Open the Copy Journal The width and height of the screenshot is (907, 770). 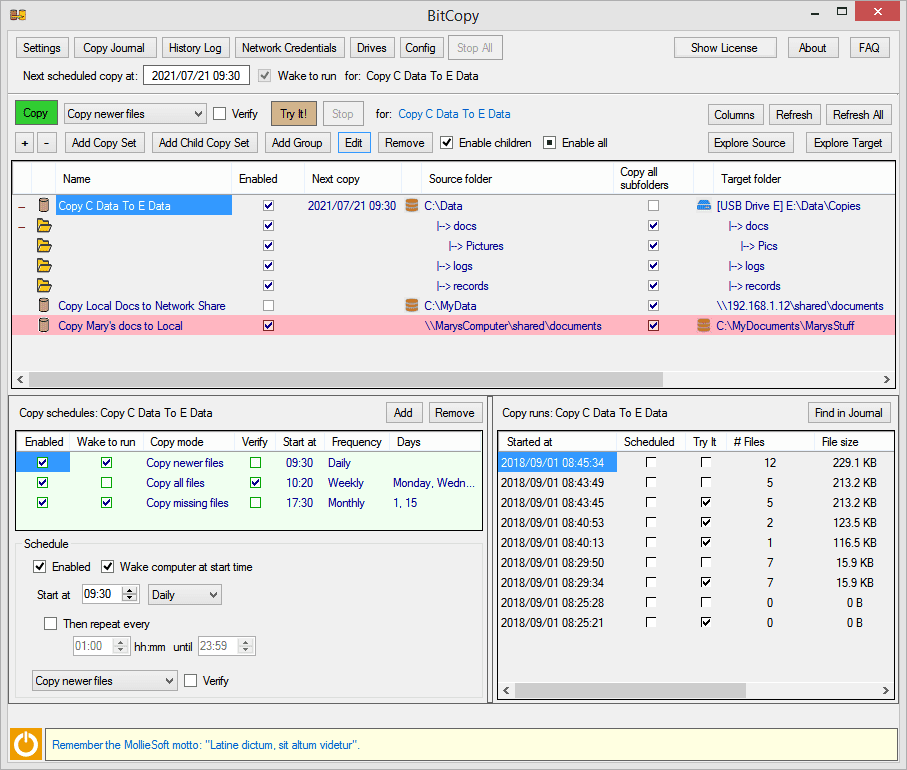tap(114, 48)
